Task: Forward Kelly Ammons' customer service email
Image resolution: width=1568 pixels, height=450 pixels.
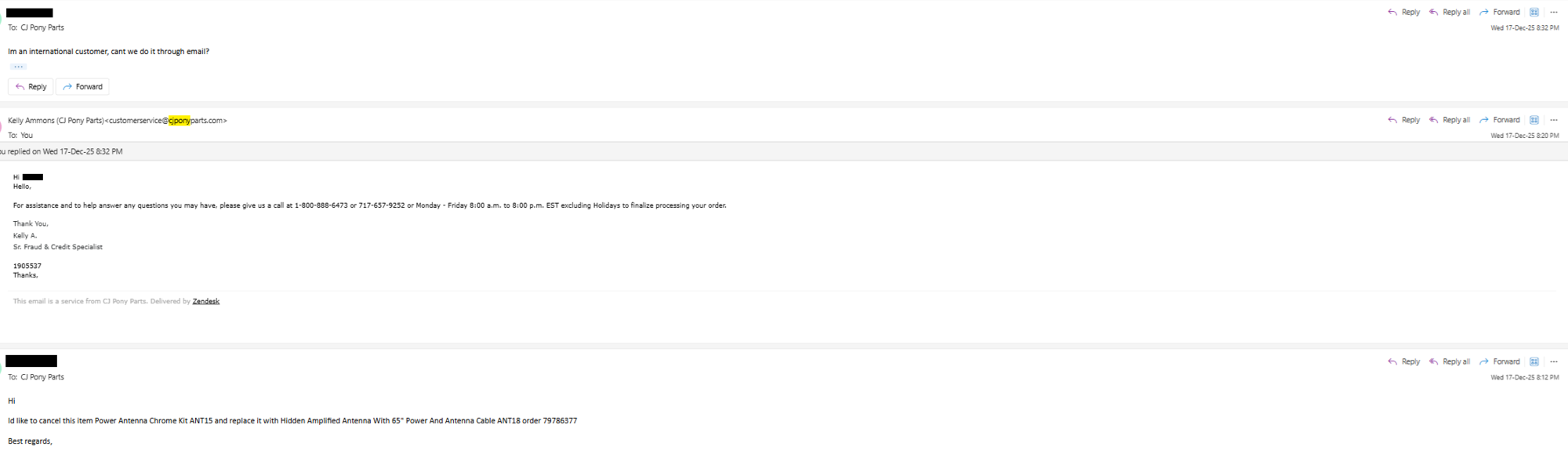Action: 1499,120
